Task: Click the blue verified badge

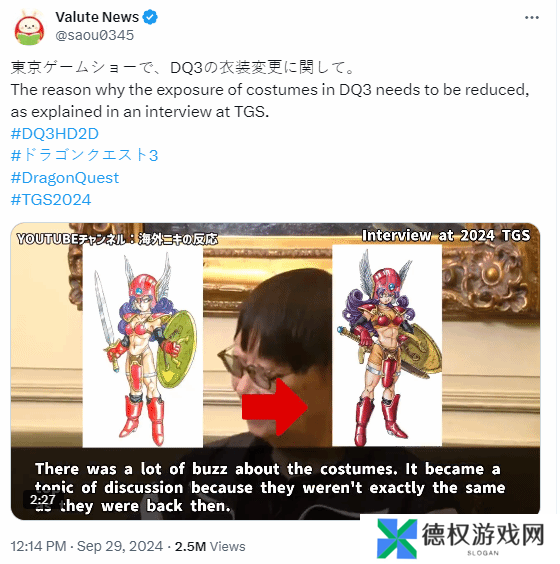Action: tap(150, 17)
